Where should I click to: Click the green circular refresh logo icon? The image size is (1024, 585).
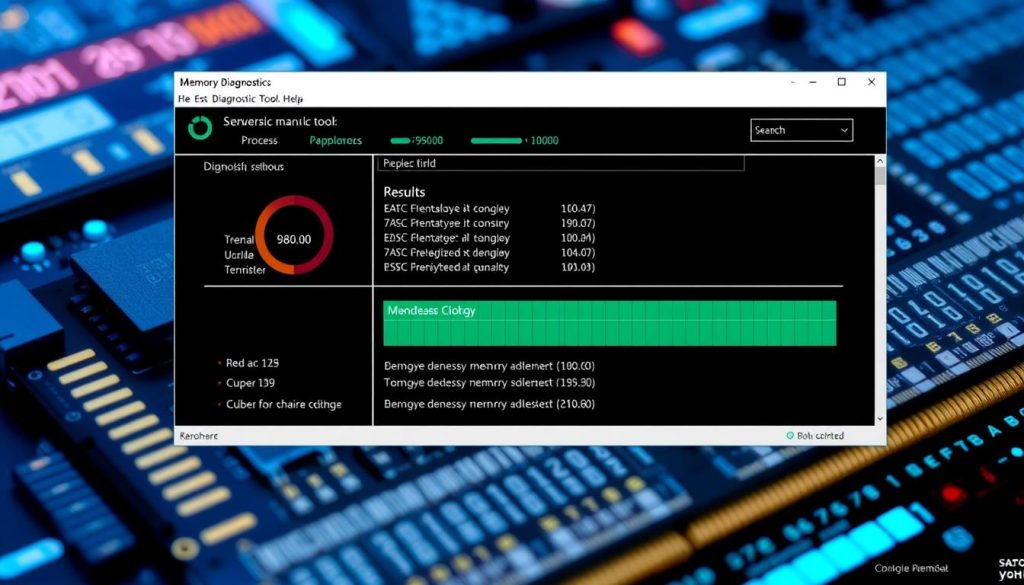pyautogui.click(x=200, y=128)
